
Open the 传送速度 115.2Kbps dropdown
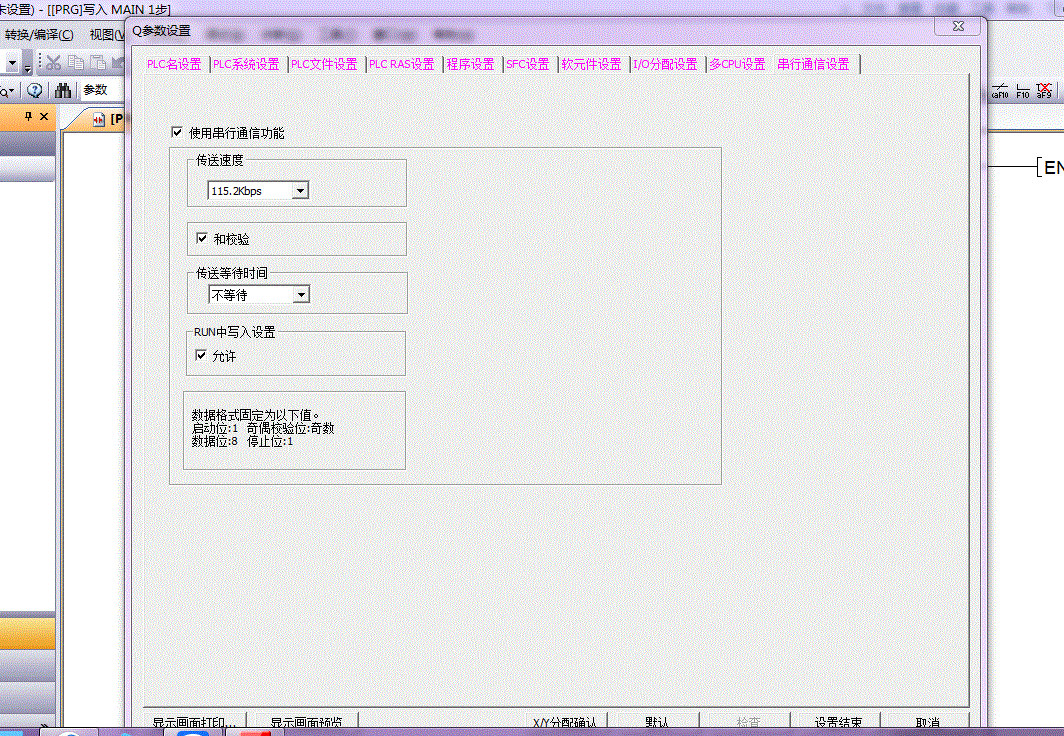tap(300, 191)
